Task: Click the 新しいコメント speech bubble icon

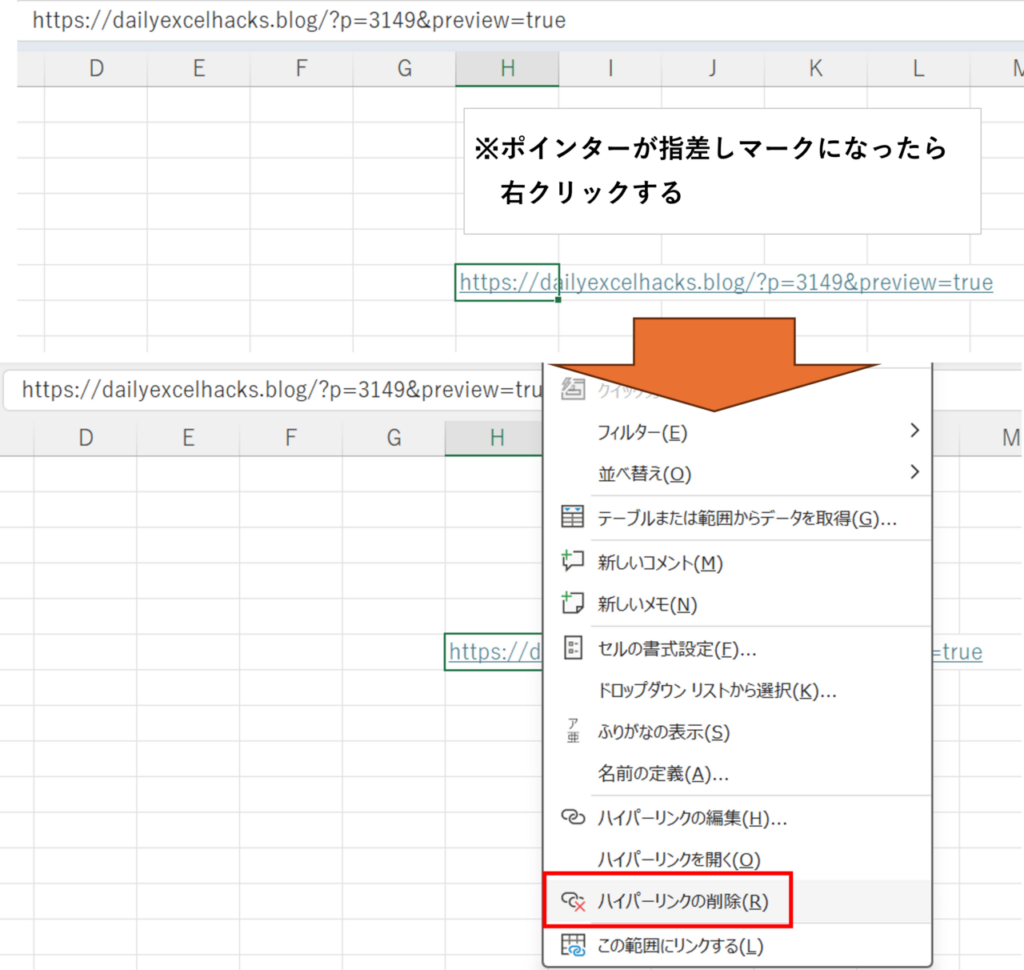Action: (x=573, y=562)
